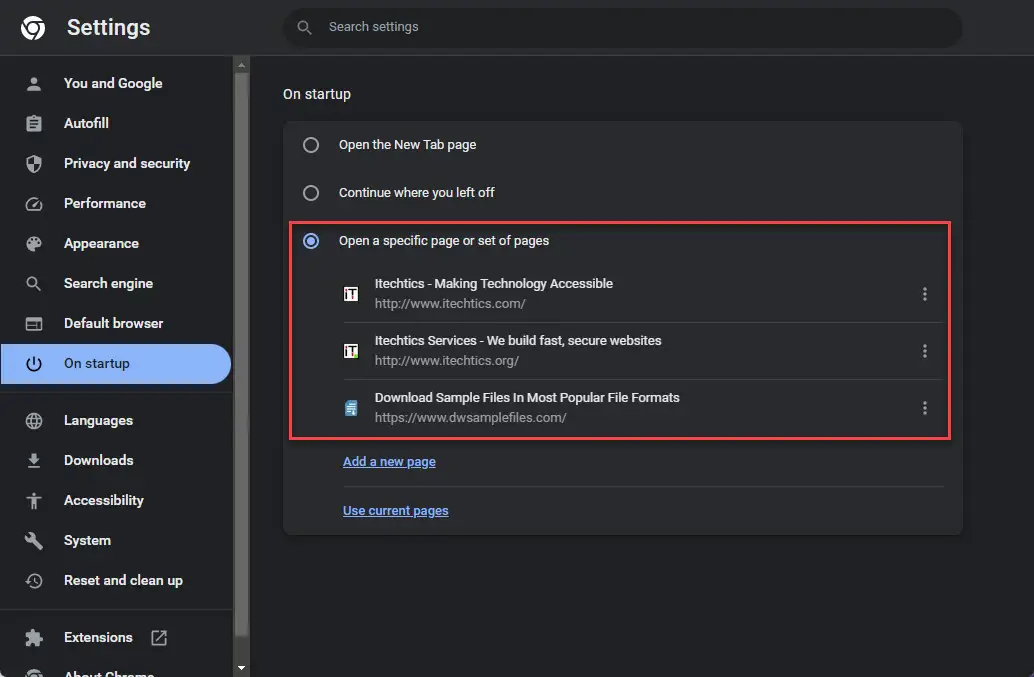Click the https://www.dwsamplefiles.com/ URL text
Image resolution: width=1034 pixels, height=677 pixels.
471,418
